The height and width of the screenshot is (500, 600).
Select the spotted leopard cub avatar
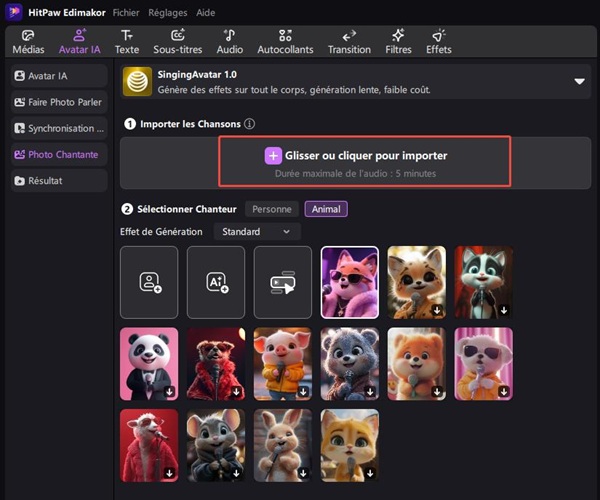pos(417,282)
